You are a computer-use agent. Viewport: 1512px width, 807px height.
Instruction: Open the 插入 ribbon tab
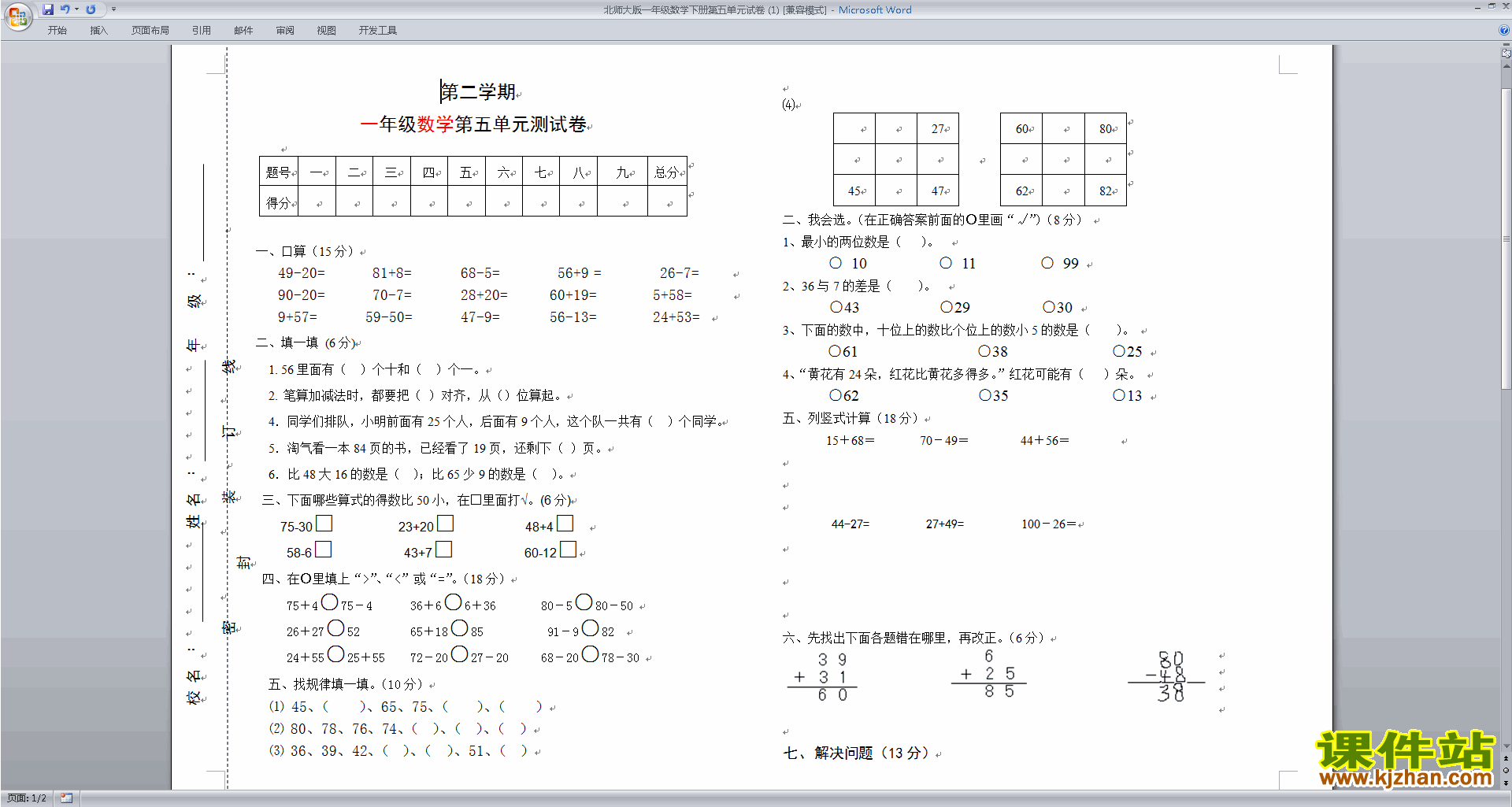tap(98, 30)
